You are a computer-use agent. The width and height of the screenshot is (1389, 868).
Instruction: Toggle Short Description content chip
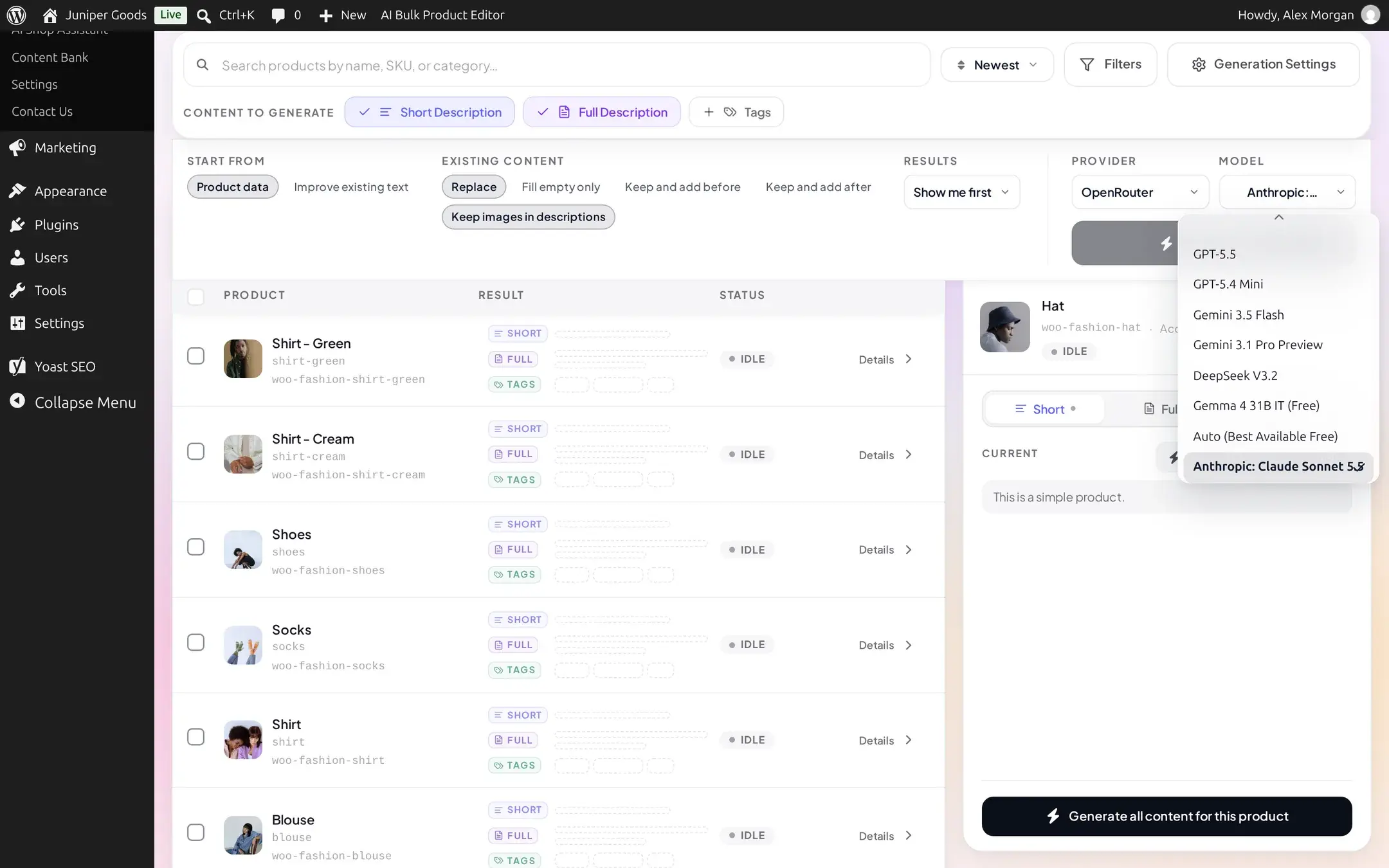pos(430,112)
